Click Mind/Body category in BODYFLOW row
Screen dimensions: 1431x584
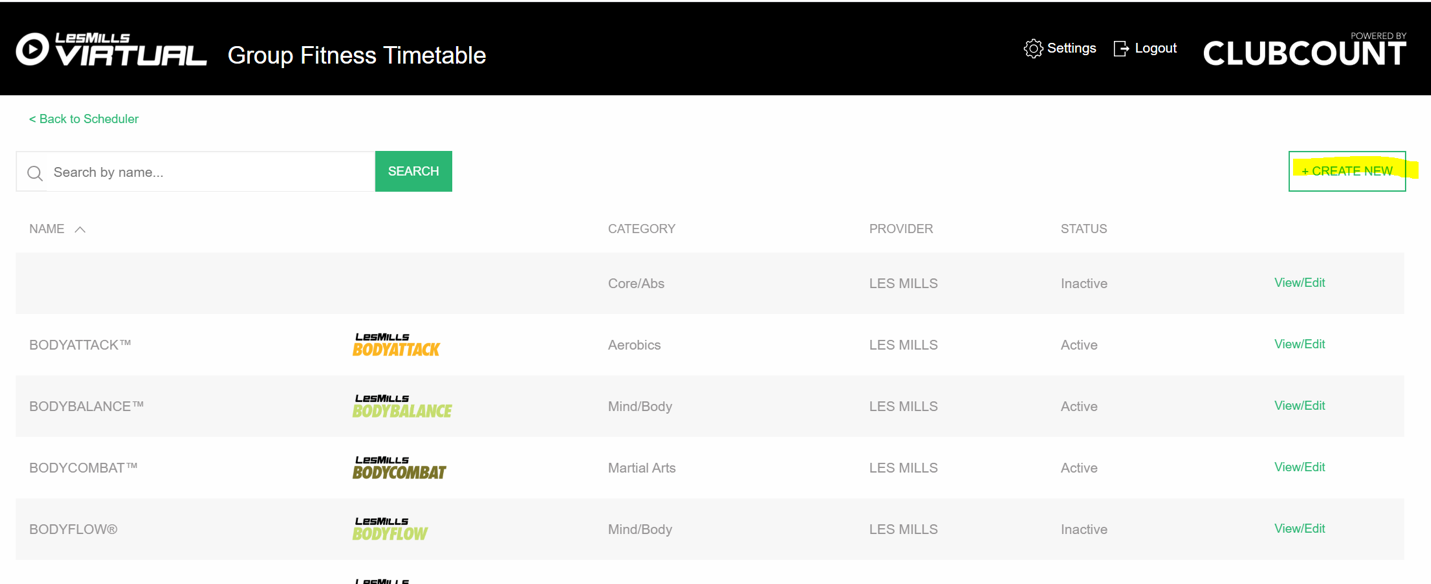click(640, 530)
